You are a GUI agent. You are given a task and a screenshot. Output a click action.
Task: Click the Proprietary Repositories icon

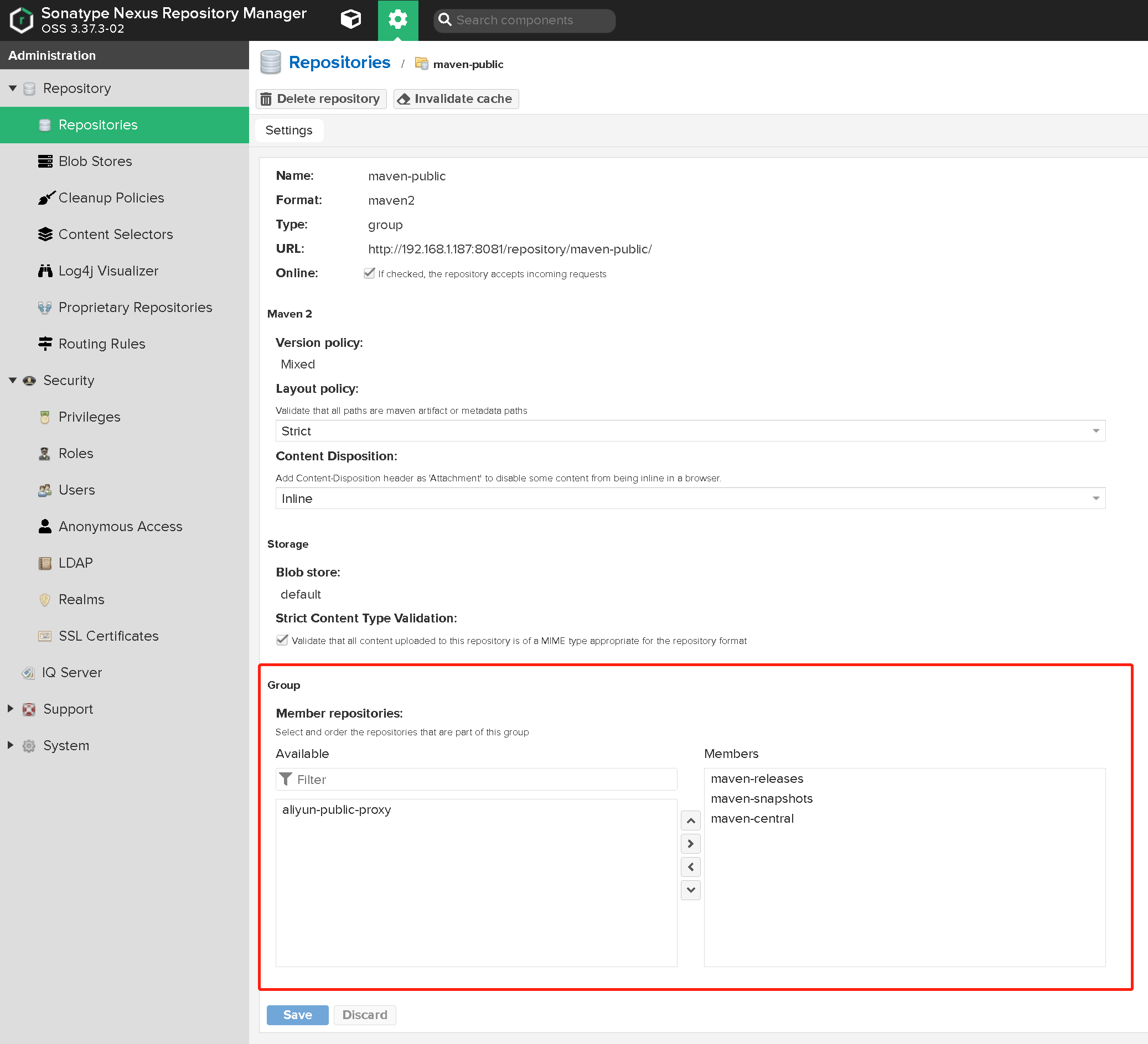(x=45, y=308)
